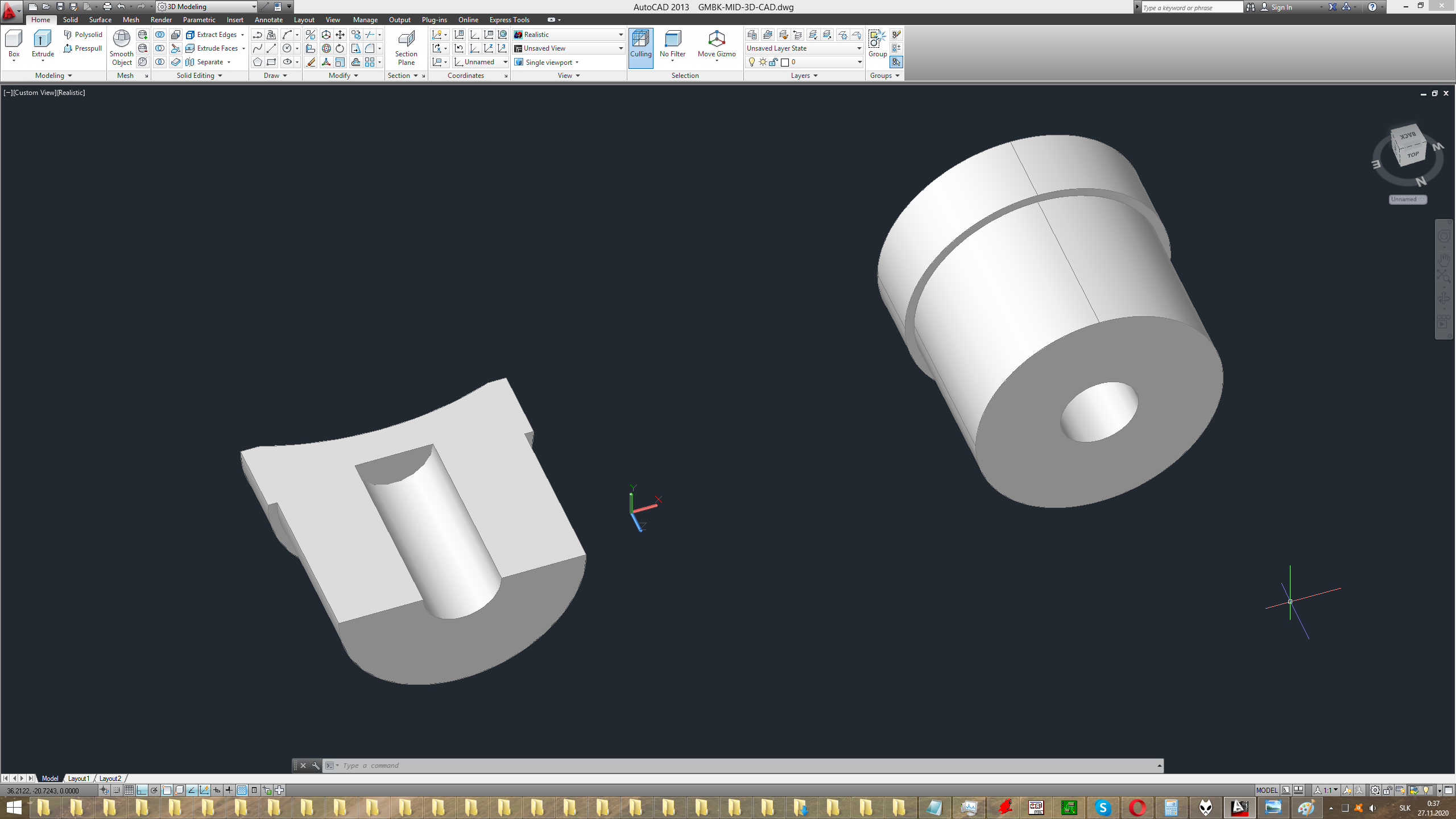Toggle Grid Display in status bar
This screenshot has height=819, width=1456.
[x=129, y=790]
